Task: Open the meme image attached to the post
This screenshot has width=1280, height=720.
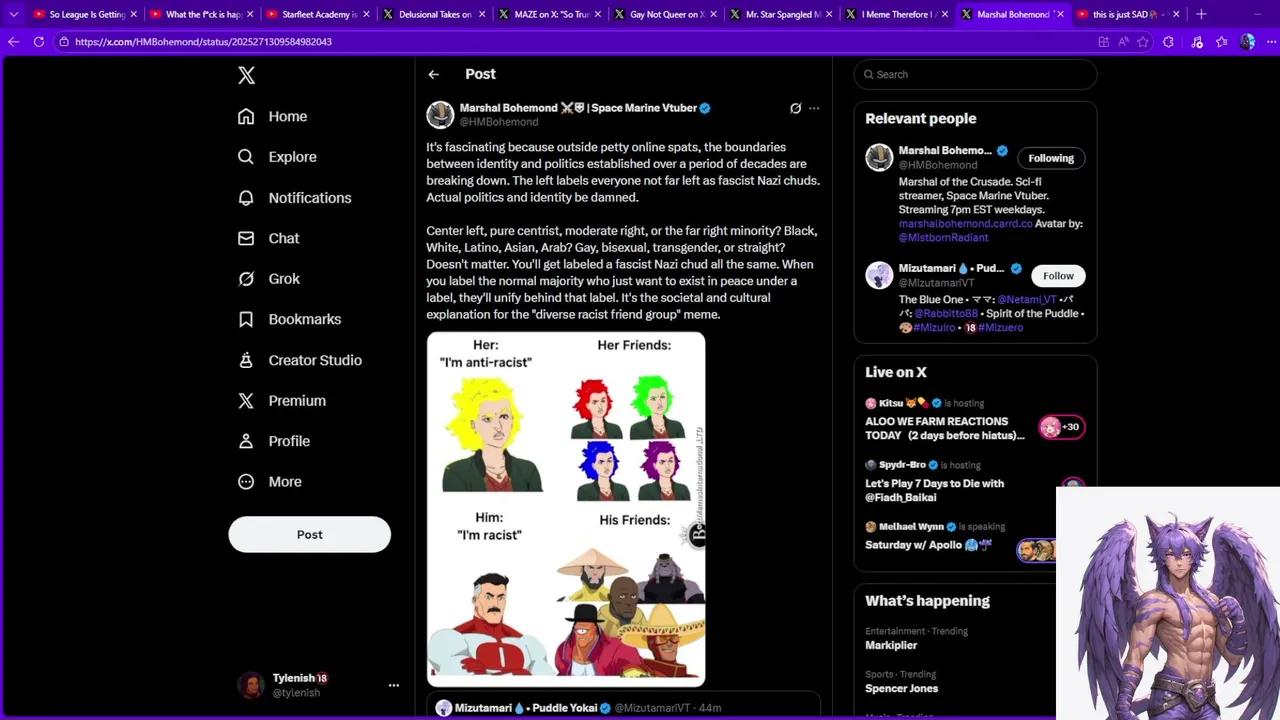Action: pyautogui.click(x=566, y=510)
